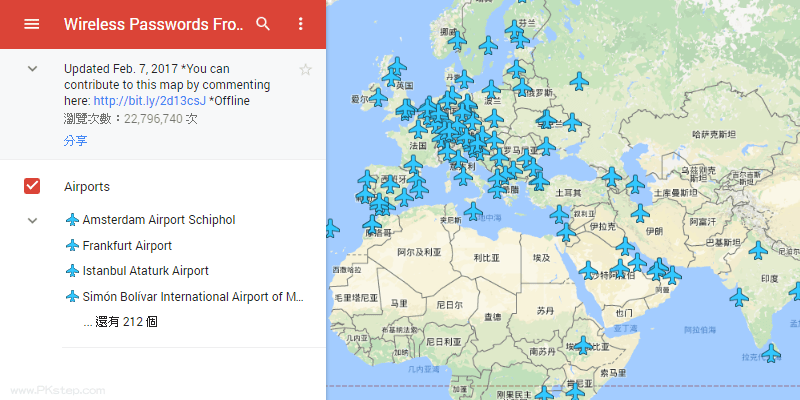Click the 利比亚 country label on the map
Image resolution: width=800 pixels, height=400 pixels.
click(x=486, y=258)
